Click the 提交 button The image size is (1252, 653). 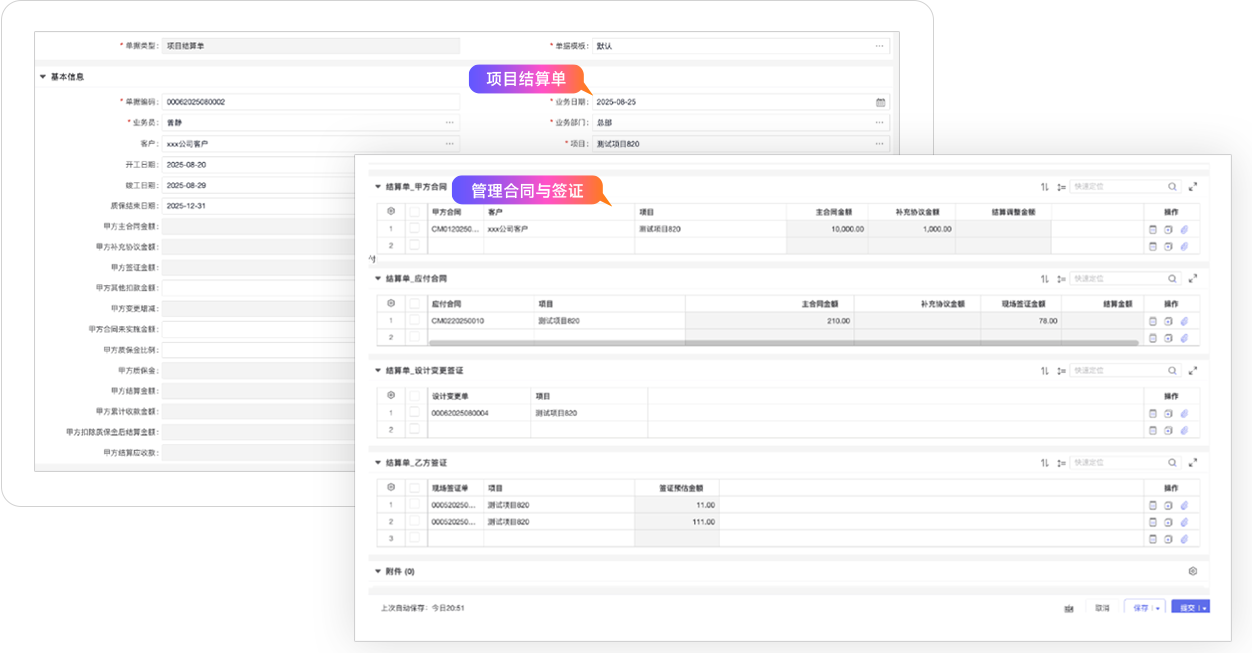(1186, 608)
